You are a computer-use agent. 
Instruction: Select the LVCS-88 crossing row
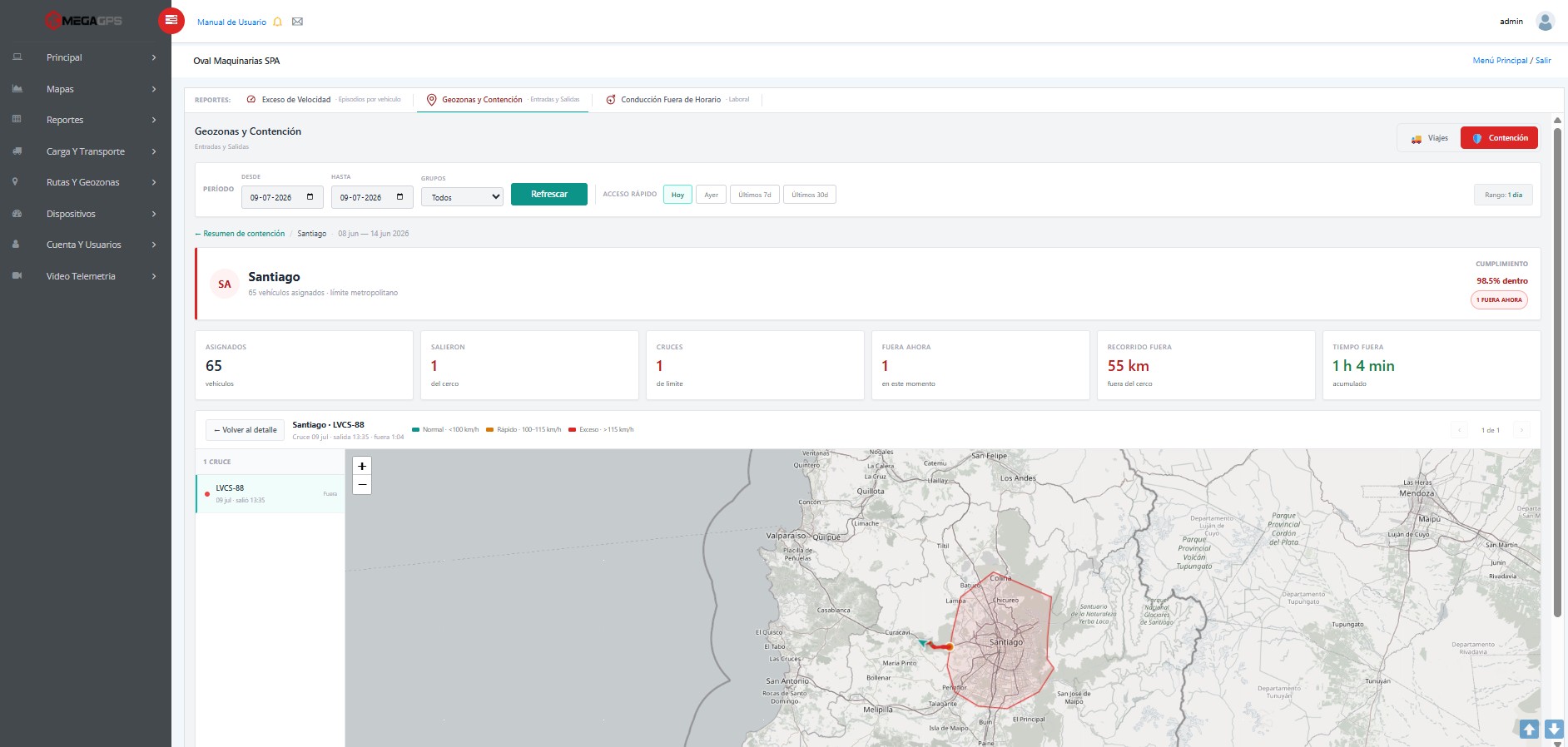(x=270, y=493)
